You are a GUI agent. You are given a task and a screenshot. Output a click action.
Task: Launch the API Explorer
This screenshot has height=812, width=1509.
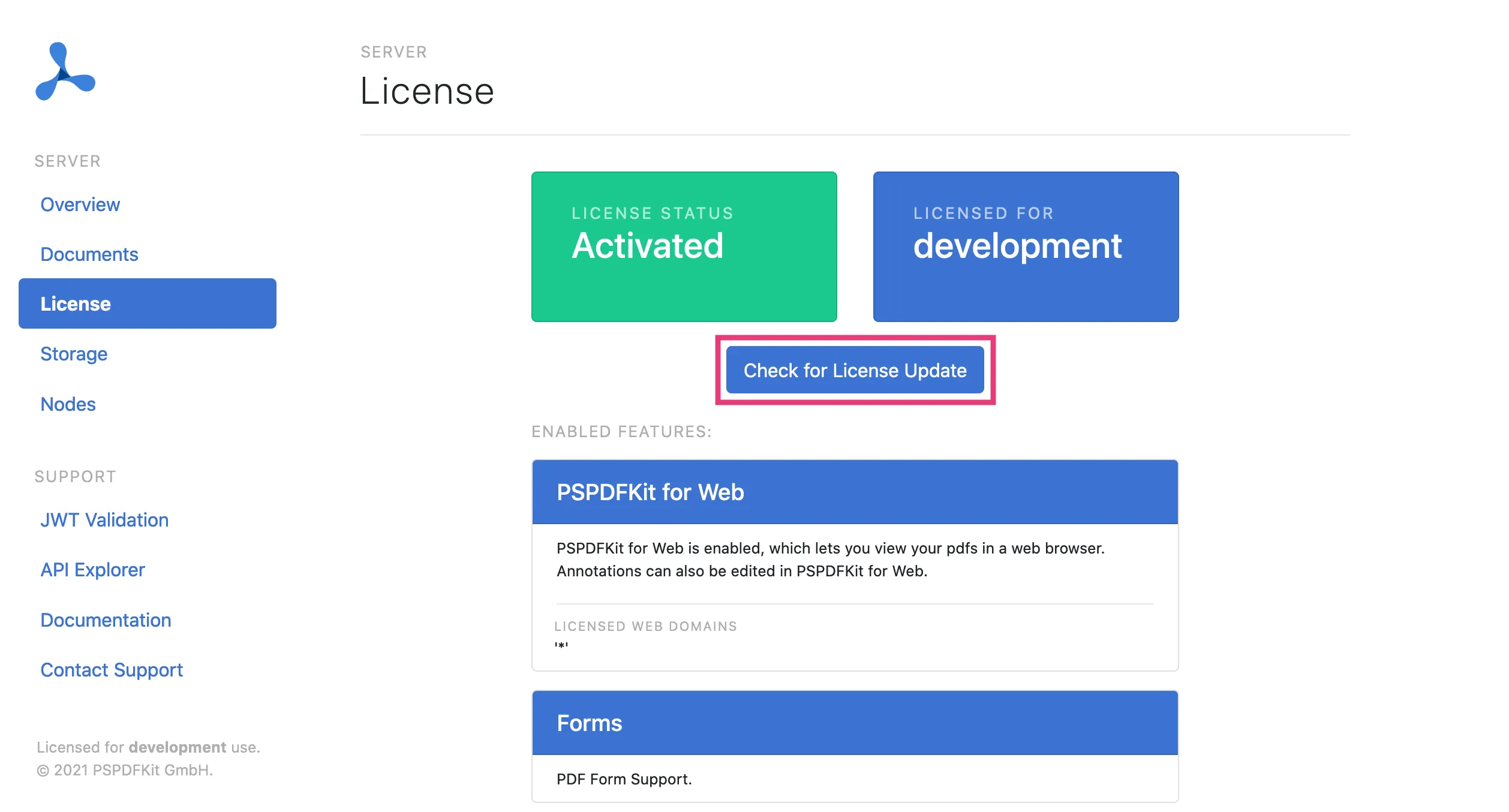click(92, 570)
